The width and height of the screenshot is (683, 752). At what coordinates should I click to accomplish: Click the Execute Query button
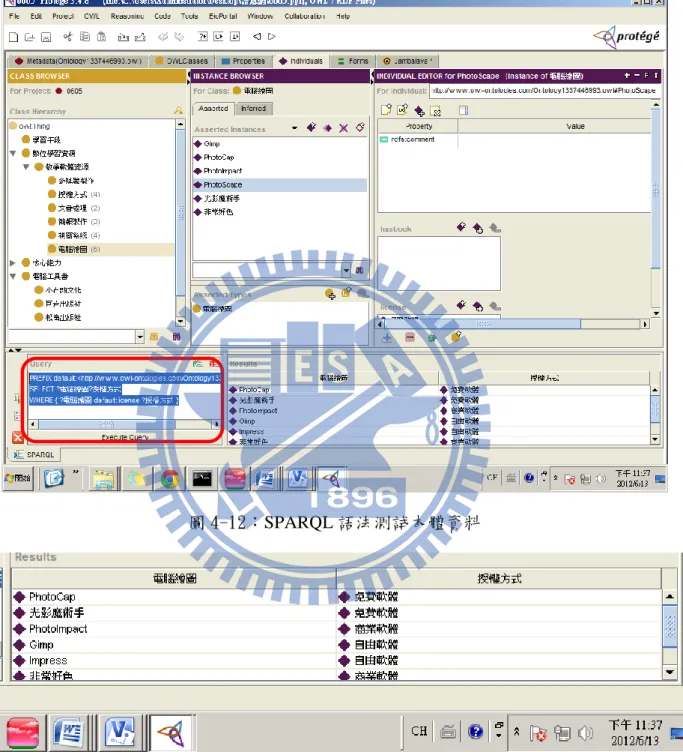[x=125, y=437]
